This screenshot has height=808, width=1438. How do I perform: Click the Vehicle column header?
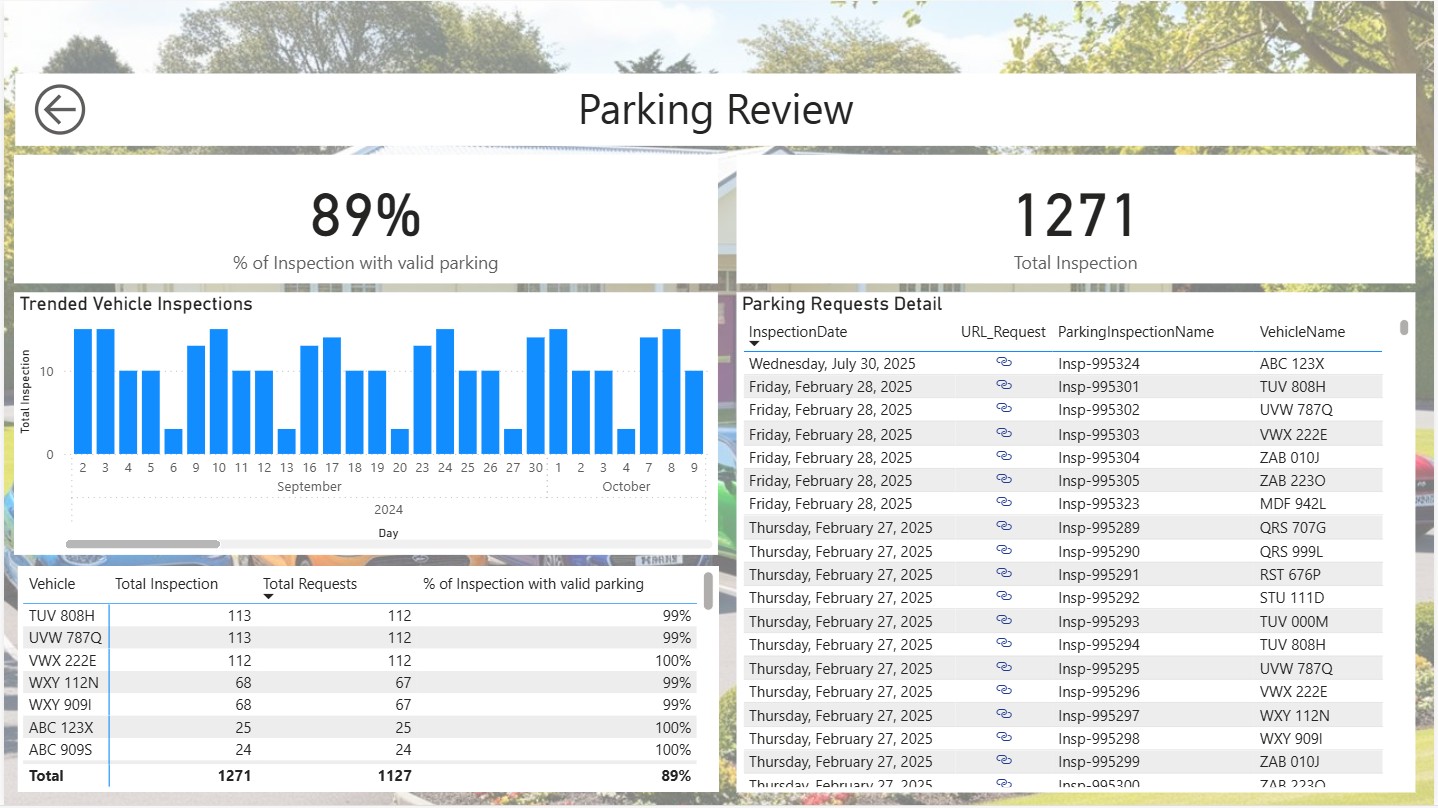coord(52,584)
